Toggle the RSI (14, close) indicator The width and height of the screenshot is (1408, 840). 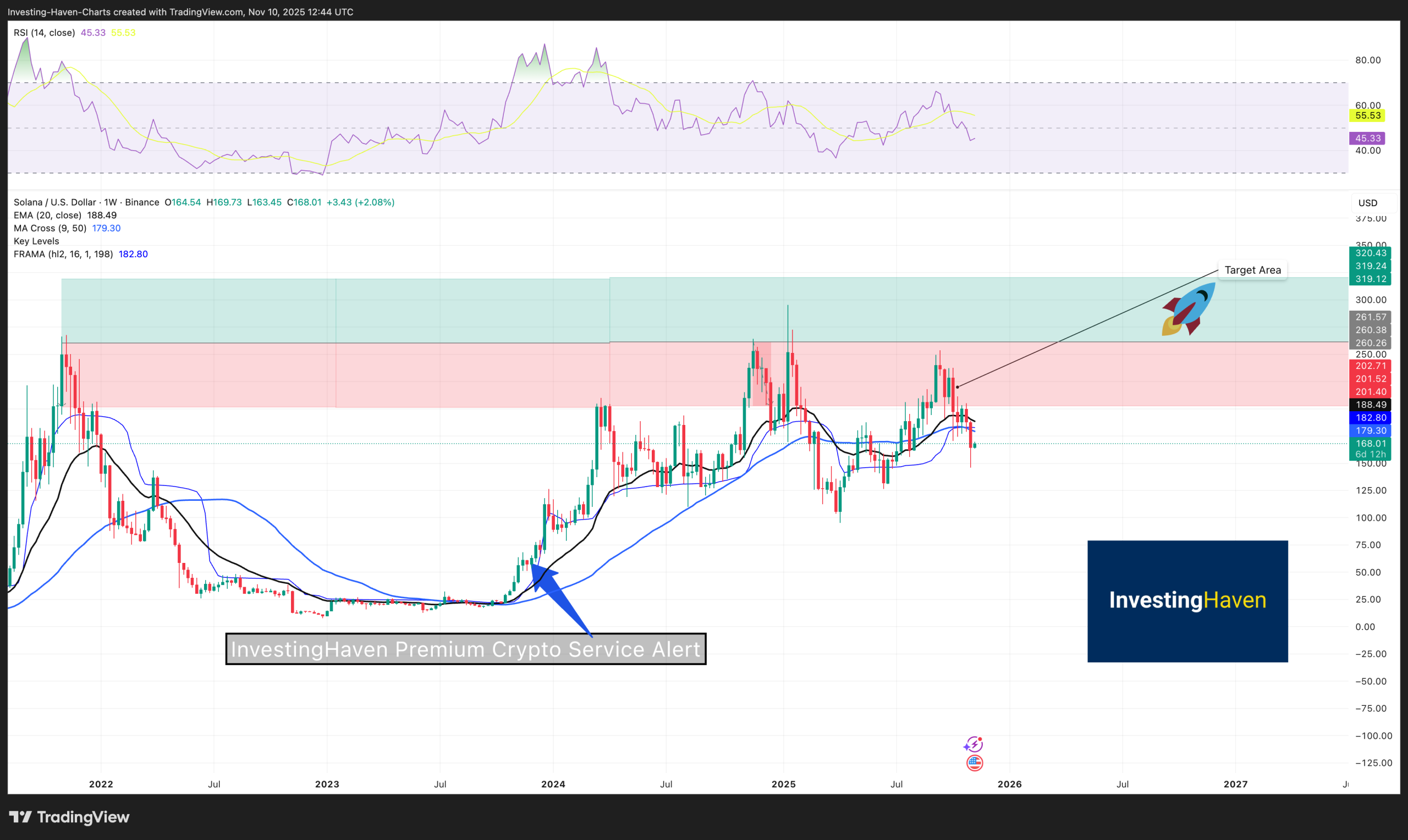(43, 32)
